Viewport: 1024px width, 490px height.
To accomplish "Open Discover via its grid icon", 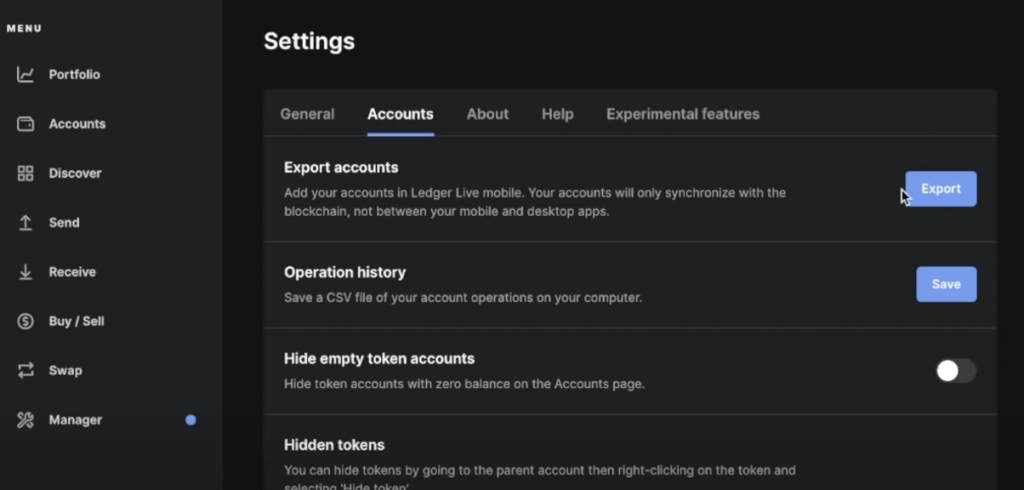I will pos(26,173).
